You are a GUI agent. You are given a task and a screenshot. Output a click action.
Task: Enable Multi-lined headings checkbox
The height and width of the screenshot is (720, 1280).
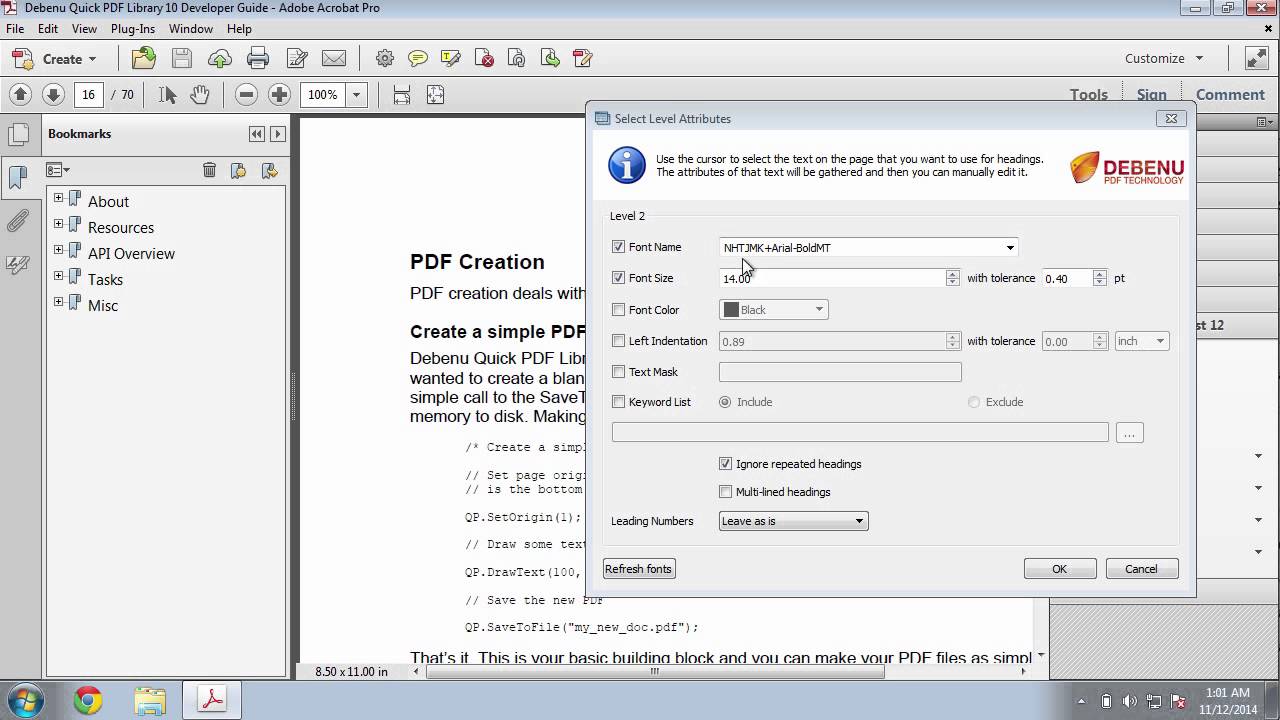click(x=726, y=492)
